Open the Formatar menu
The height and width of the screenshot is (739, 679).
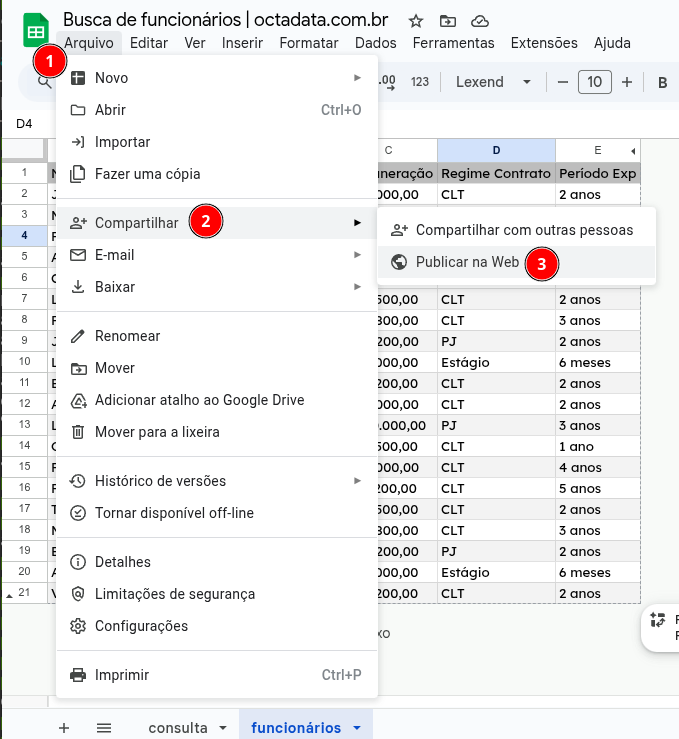coord(309,43)
